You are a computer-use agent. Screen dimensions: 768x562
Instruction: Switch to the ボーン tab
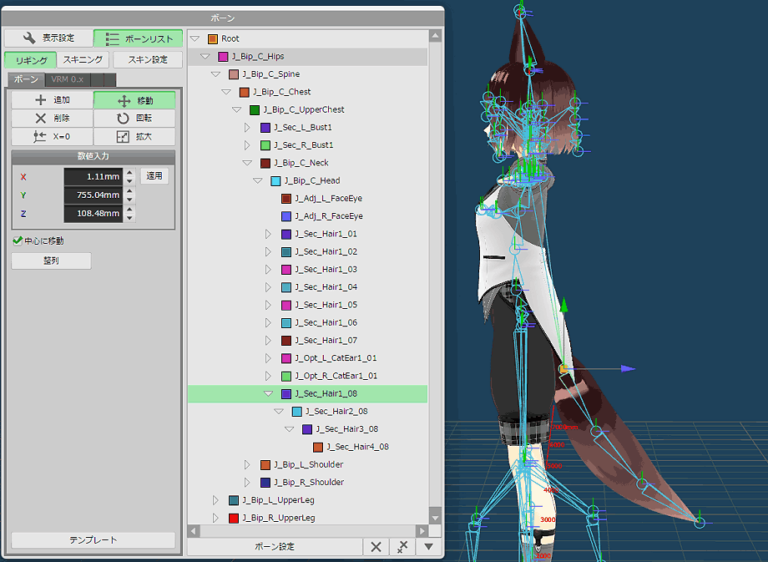click(25, 79)
